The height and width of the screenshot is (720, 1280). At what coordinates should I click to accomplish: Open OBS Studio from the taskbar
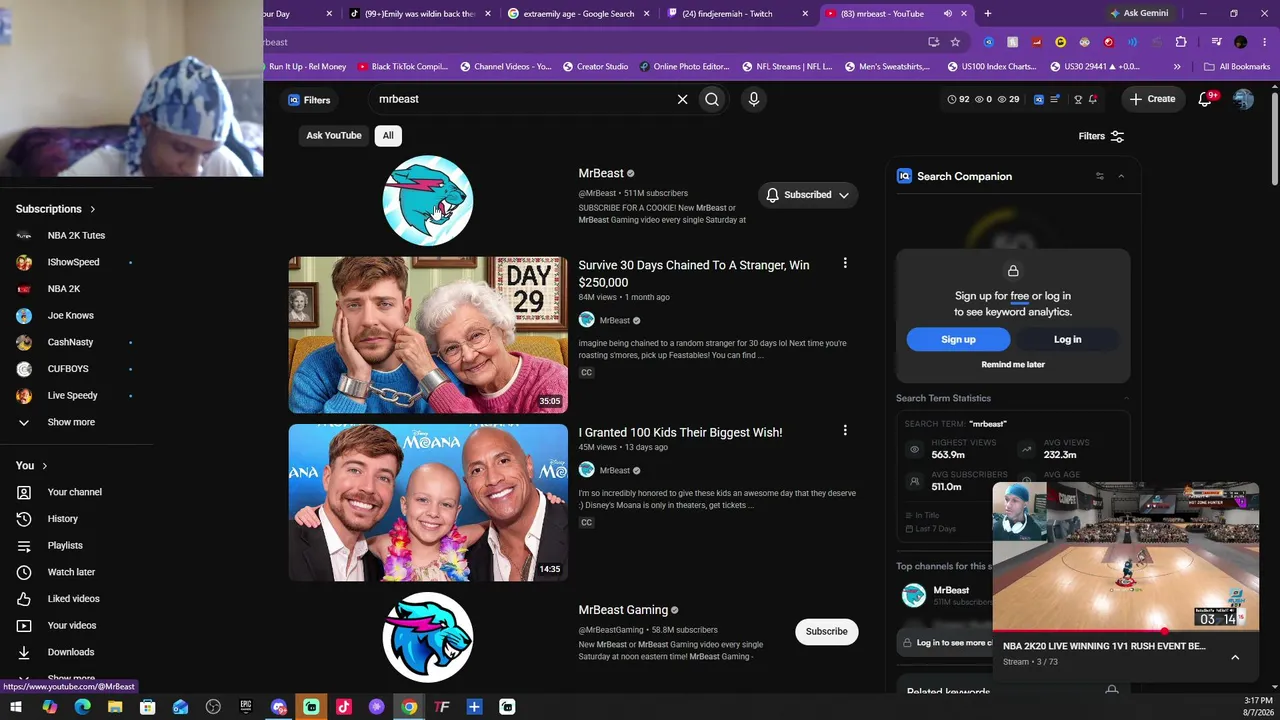[x=213, y=707]
